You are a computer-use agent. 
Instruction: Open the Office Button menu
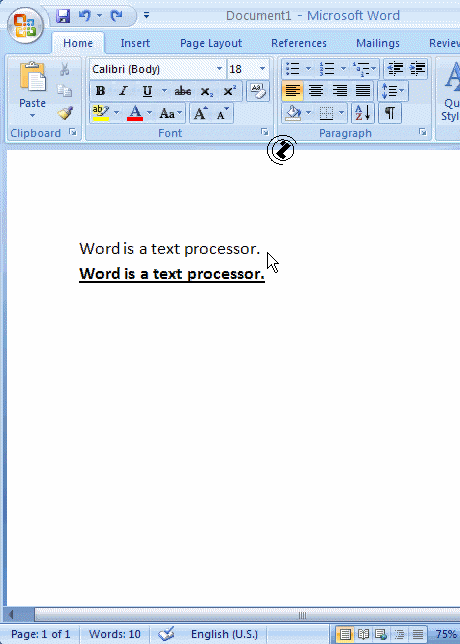pyautogui.click(x=25, y=25)
